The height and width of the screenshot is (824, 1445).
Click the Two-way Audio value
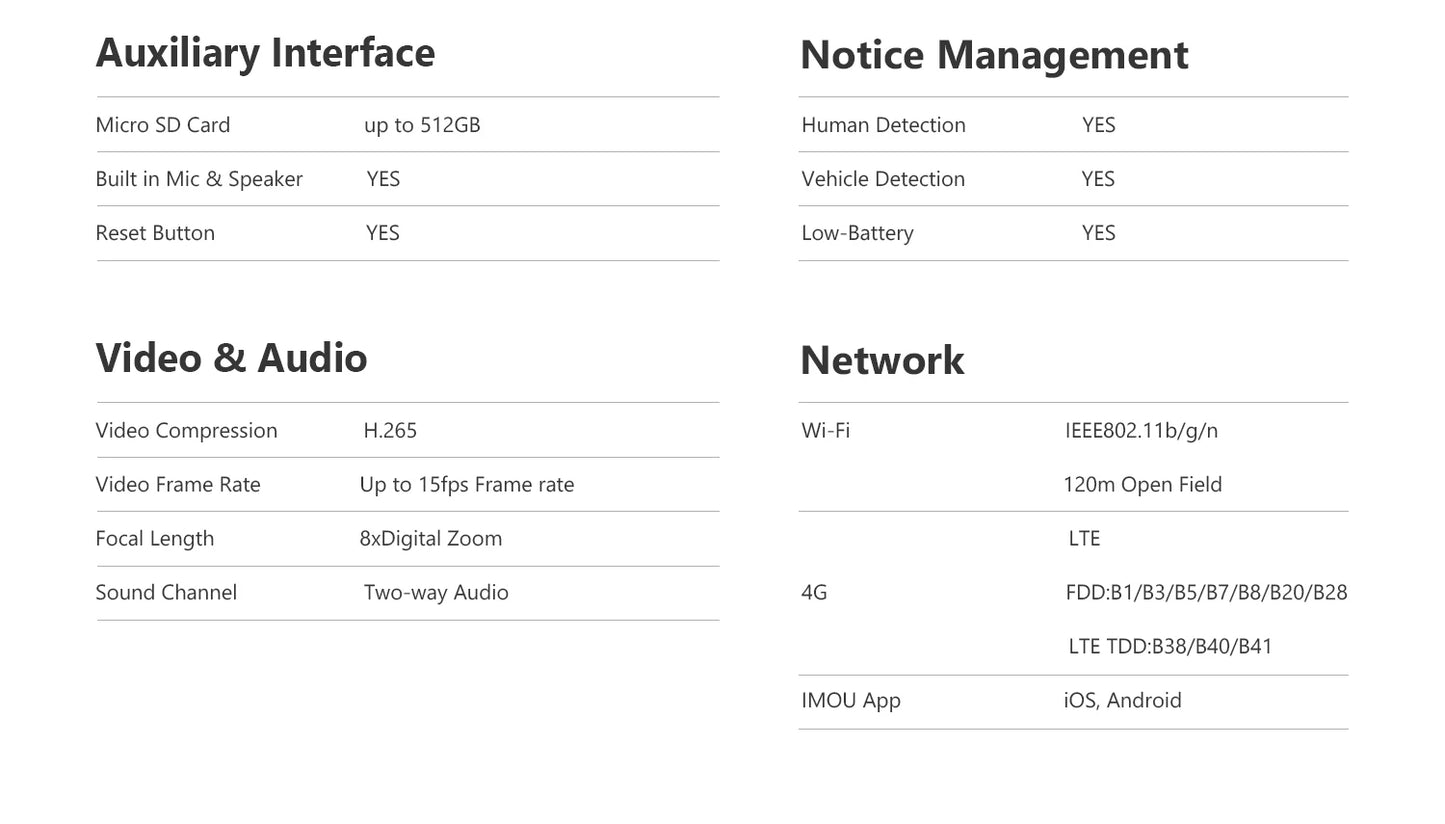click(x=436, y=593)
